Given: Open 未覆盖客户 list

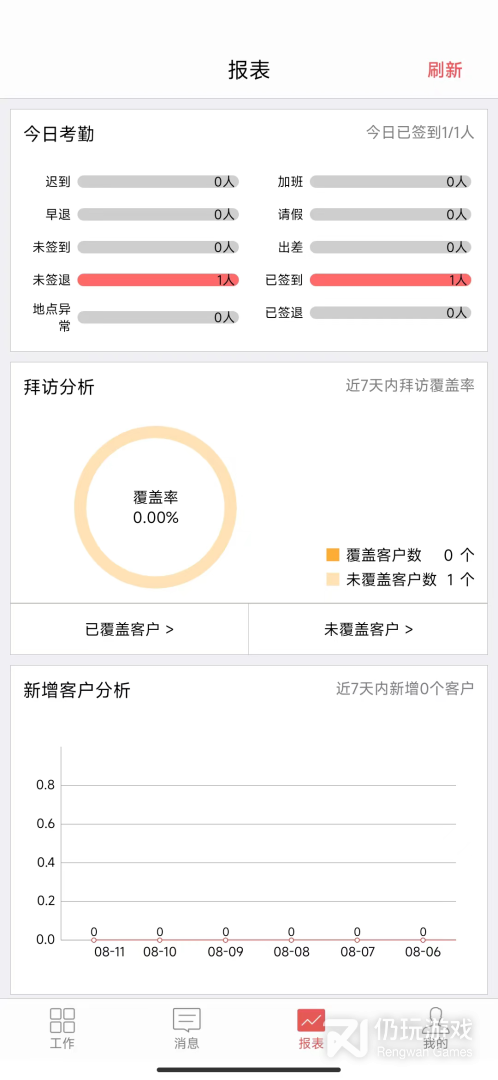Looking at the screenshot, I should (369, 629).
